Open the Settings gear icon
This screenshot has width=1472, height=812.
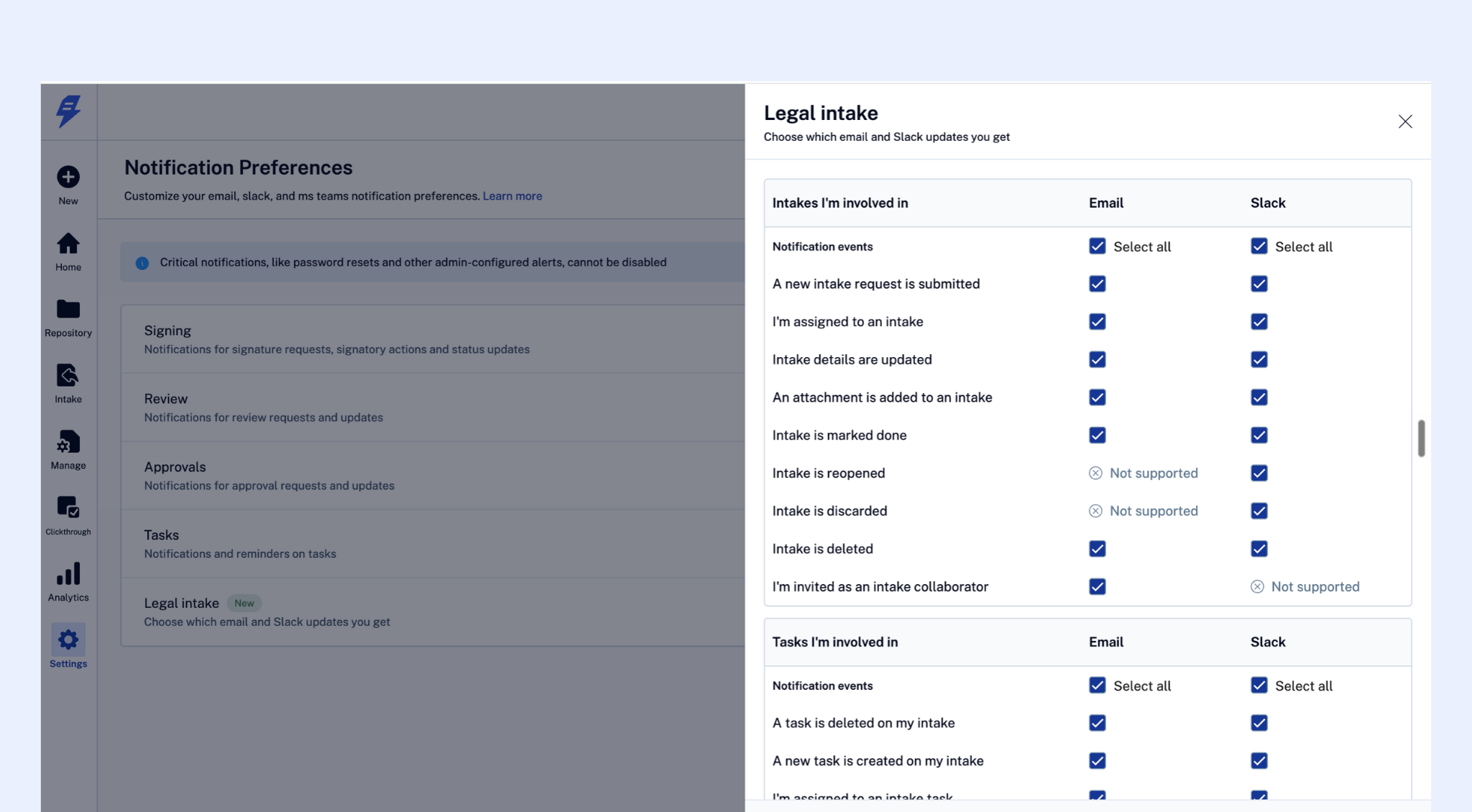click(x=68, y=640)
